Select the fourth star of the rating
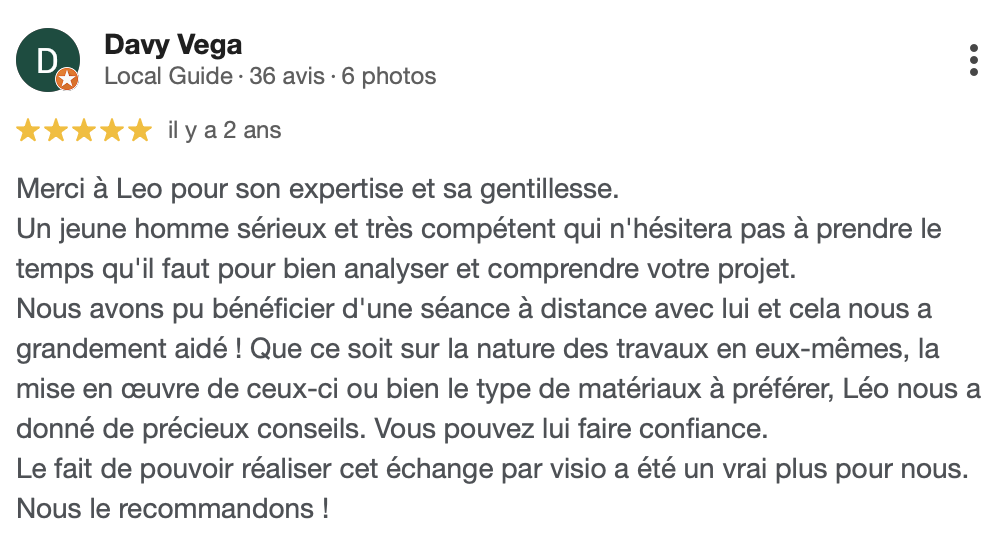Image resolution: width=1000 pixels, height=540 pixels. pyautogui.click(x=112, y=131)
